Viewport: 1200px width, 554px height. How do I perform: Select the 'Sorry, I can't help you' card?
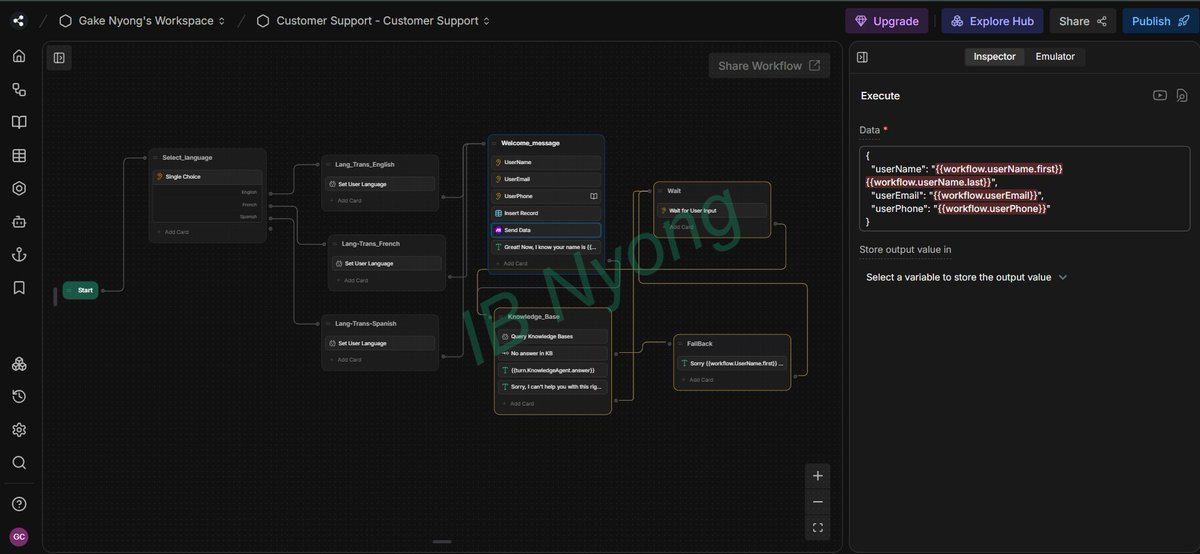[553, 386]
